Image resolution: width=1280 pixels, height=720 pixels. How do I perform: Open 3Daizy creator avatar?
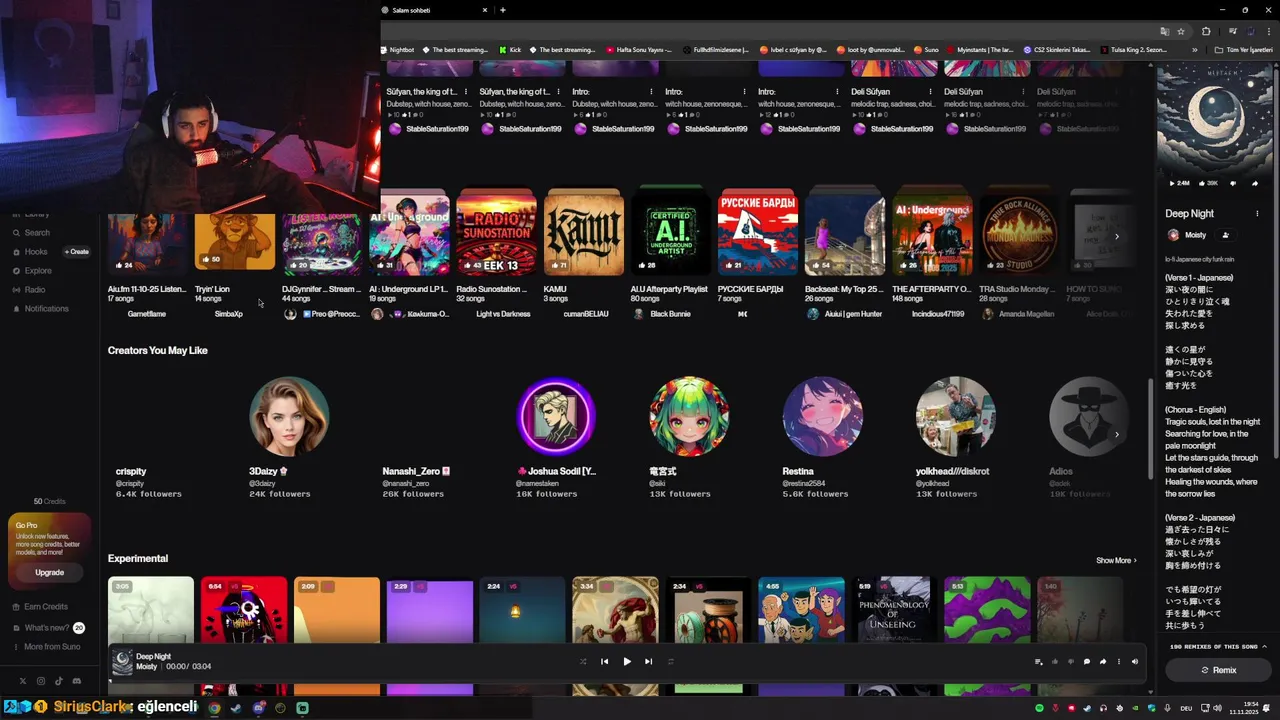click(x=289, y=416)
